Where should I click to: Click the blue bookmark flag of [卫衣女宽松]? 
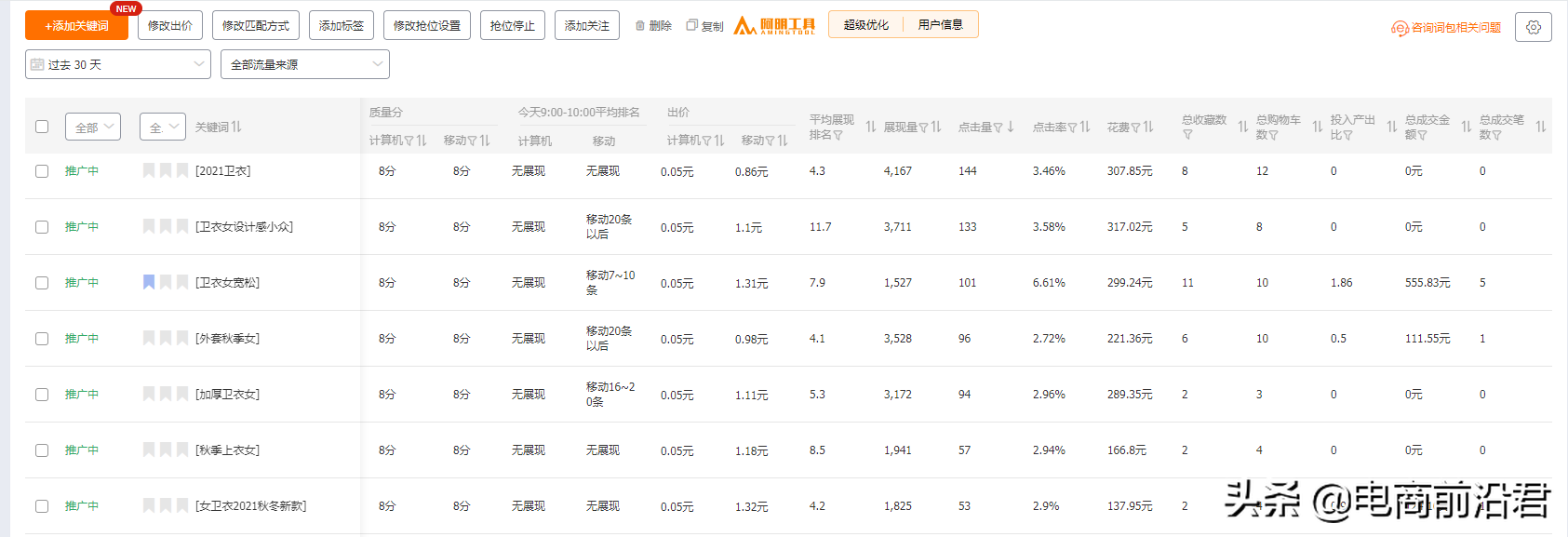(x=149, y=282)
